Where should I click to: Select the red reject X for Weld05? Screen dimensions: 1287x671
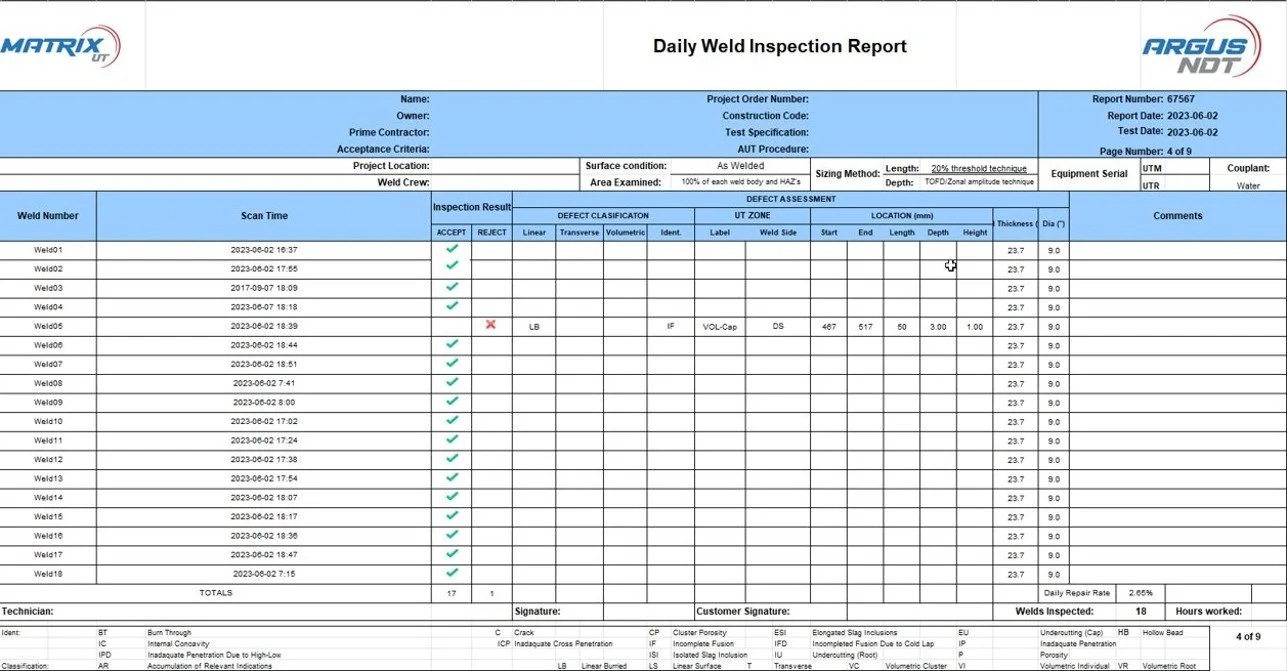[491, 324]
